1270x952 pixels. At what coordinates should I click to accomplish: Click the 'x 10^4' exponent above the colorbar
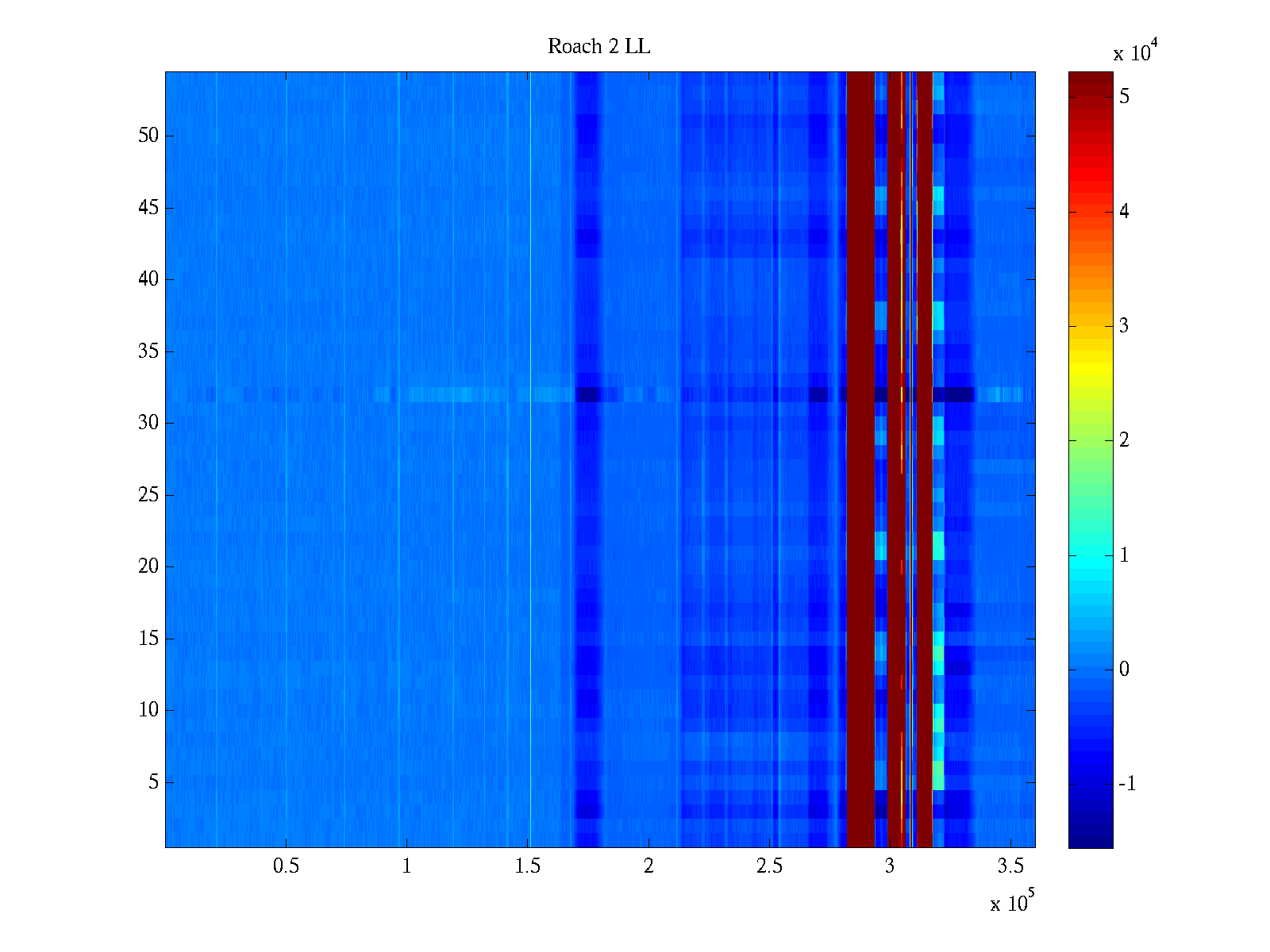point(1132,52)
